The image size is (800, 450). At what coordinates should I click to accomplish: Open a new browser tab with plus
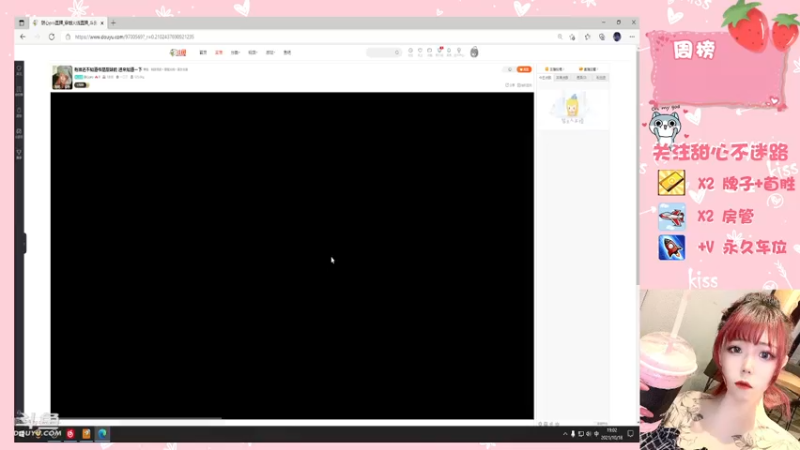coord(113,23)
